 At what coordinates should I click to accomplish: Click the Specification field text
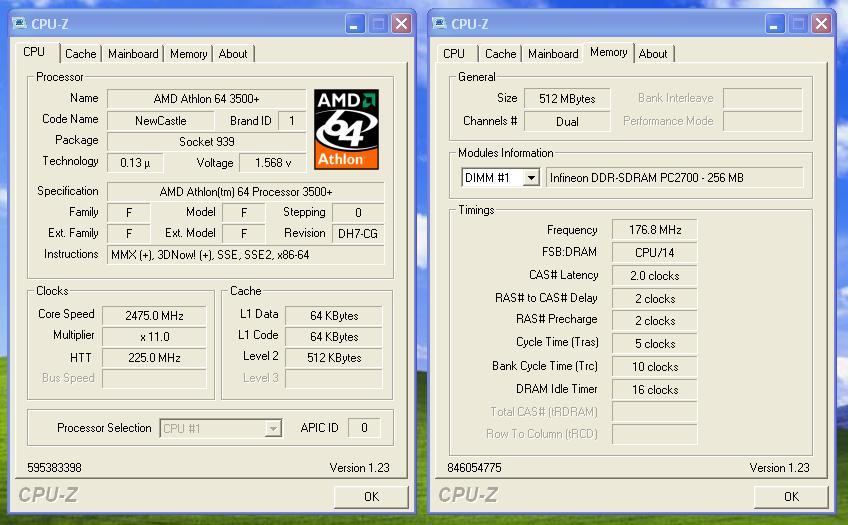pos(246,192)
